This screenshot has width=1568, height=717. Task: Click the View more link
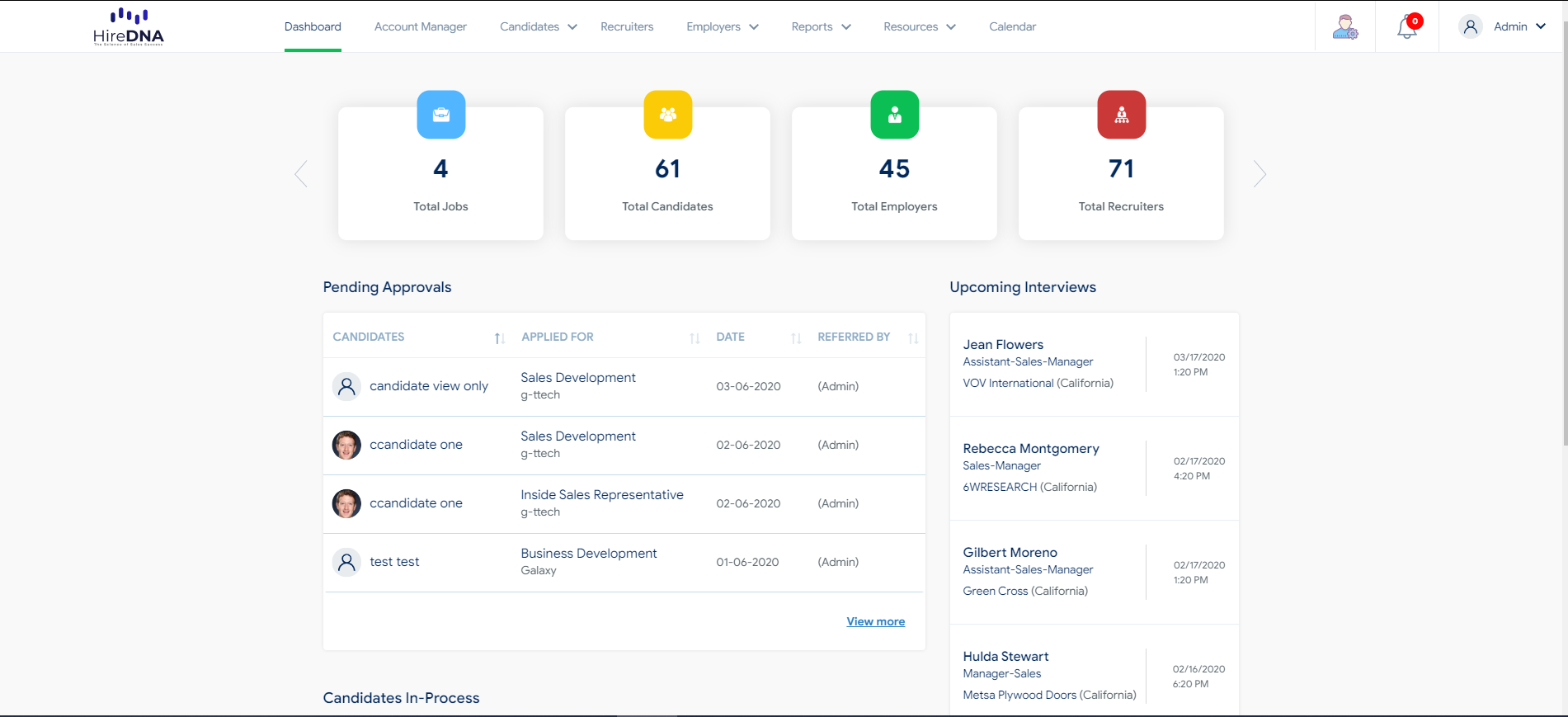point(876,621)
